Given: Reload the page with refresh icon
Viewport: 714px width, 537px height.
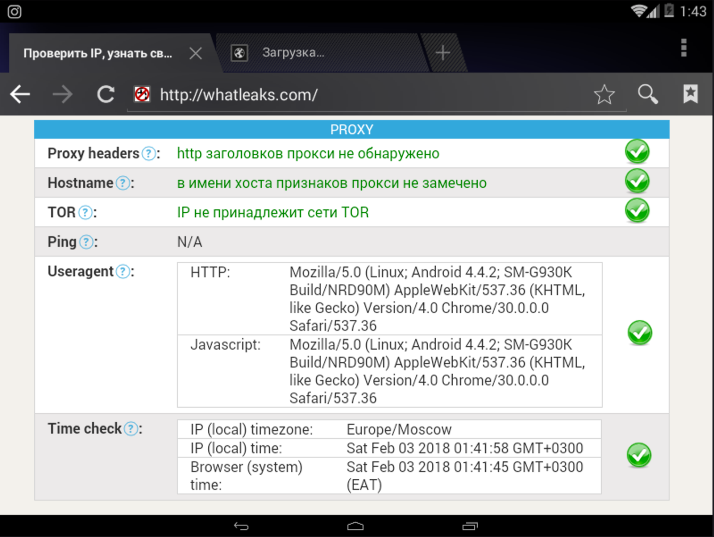Looking at the screenshot, I should pyautogui.click(x=105, y=94).
